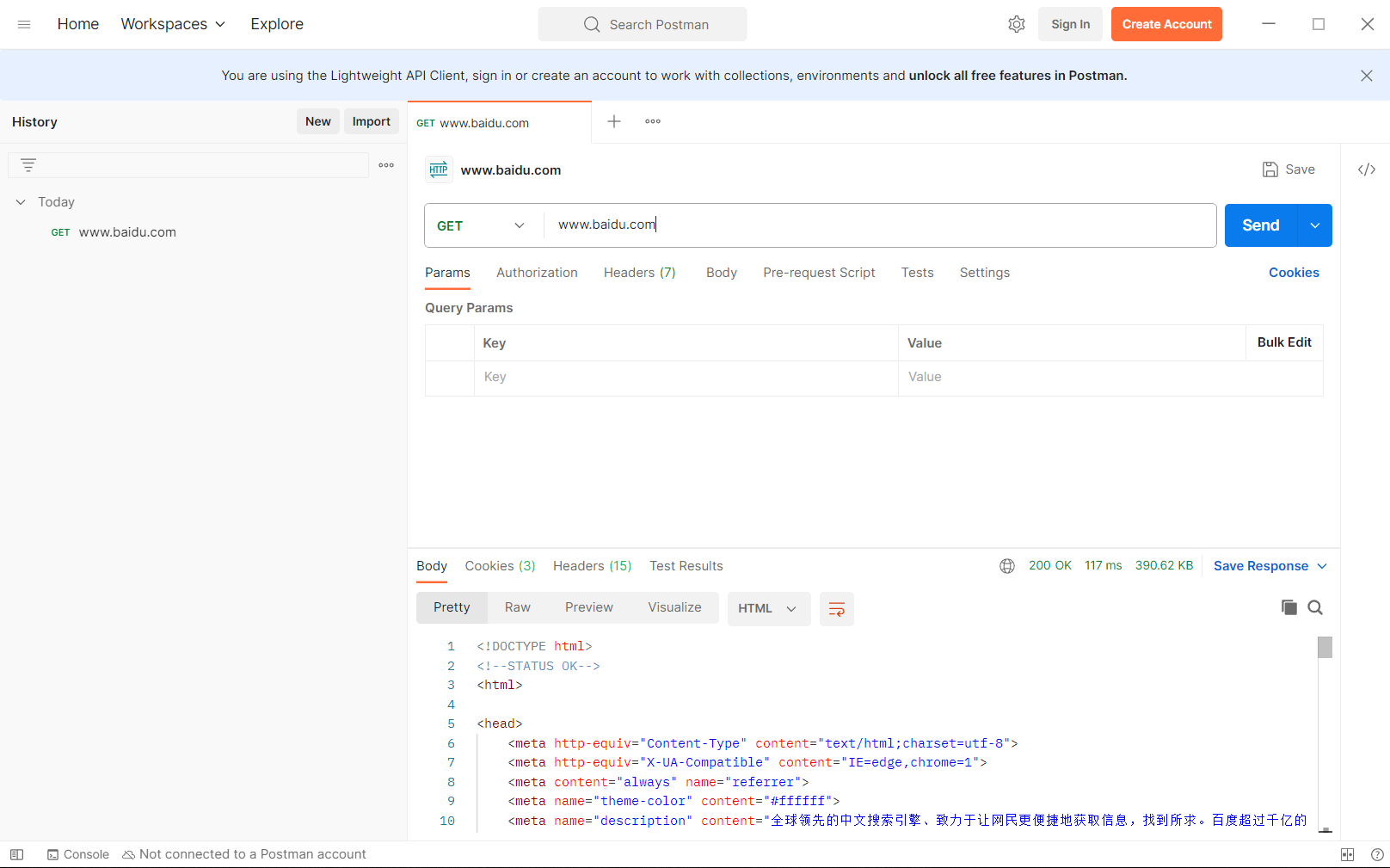Viewport: 1390px width, 868px height.
Task: Click the HTTP request type icon
Action: 439,169
